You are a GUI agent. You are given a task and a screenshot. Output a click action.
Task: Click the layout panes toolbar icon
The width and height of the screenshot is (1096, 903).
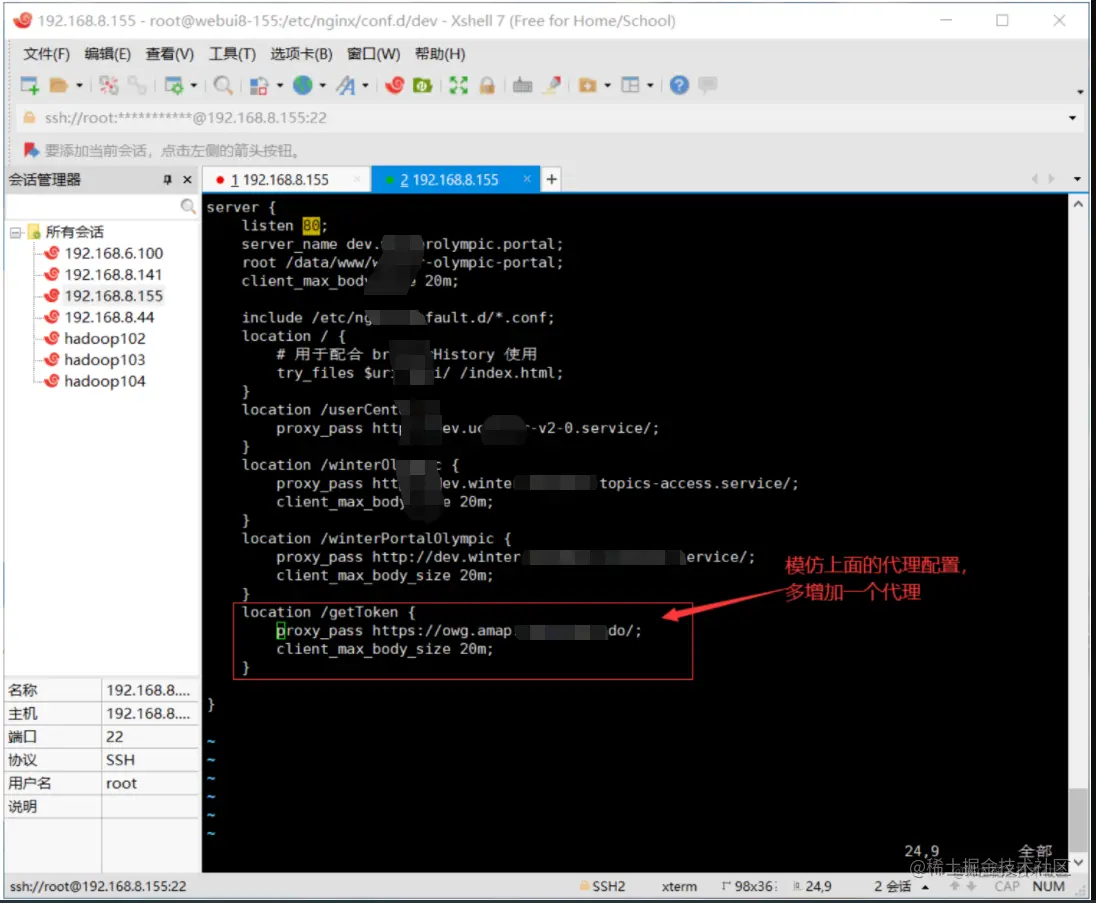click(x=630, y=85)
